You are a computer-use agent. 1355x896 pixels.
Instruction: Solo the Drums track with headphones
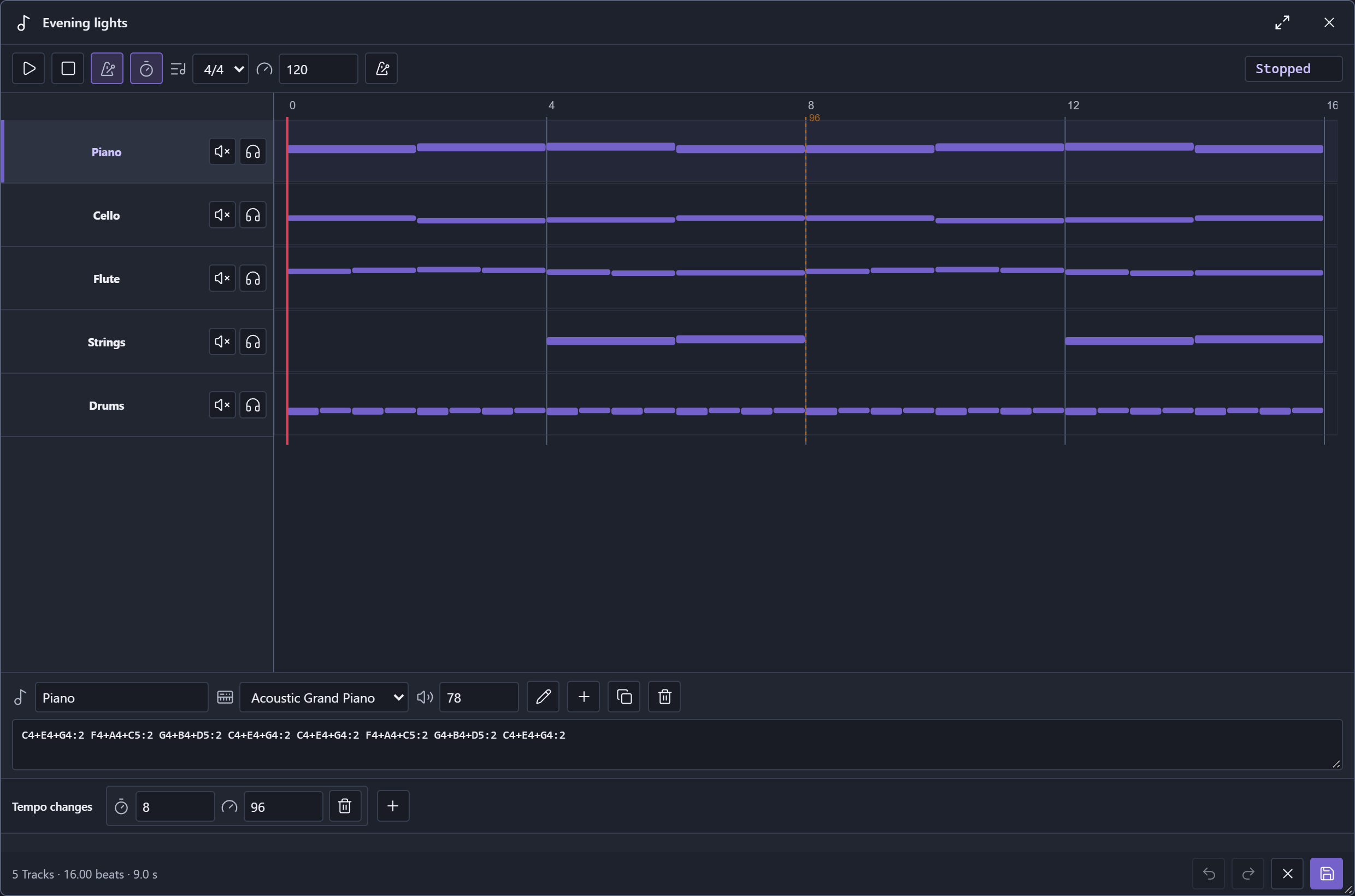pyautogui.click(x=252, y=405)
